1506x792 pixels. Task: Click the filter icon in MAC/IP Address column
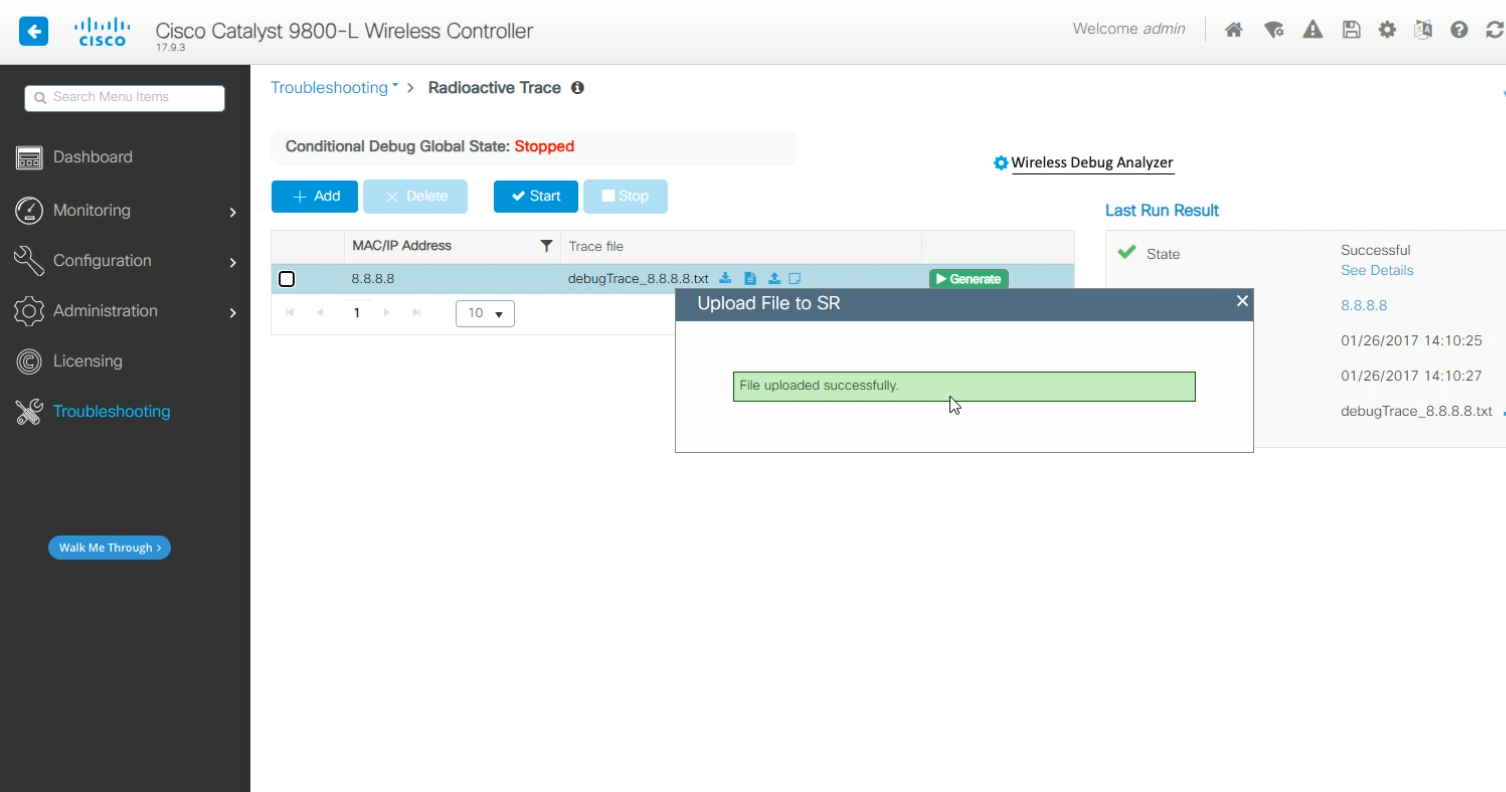click(x=546, y=246)
